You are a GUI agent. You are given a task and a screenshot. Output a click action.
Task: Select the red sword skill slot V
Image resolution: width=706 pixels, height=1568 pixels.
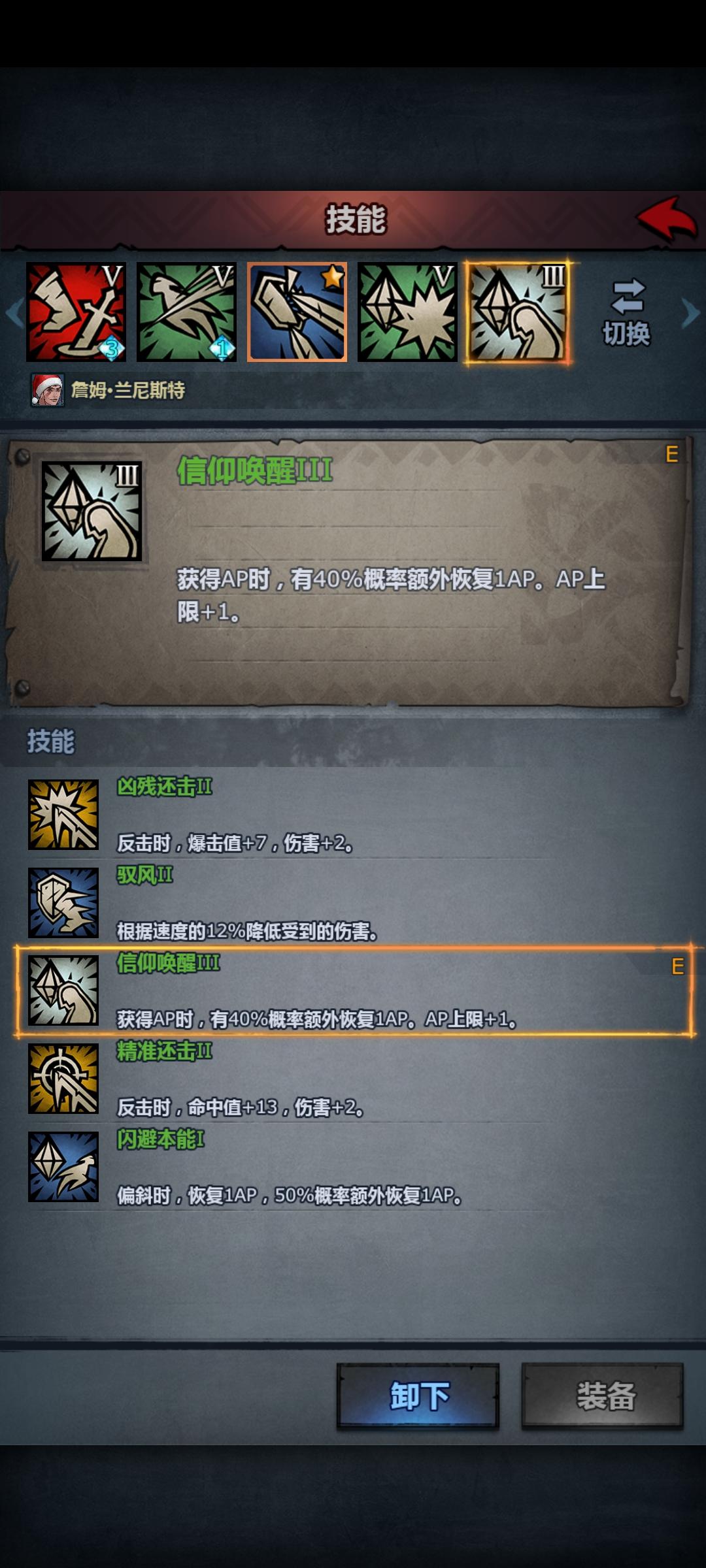click(x=76, y=312)
